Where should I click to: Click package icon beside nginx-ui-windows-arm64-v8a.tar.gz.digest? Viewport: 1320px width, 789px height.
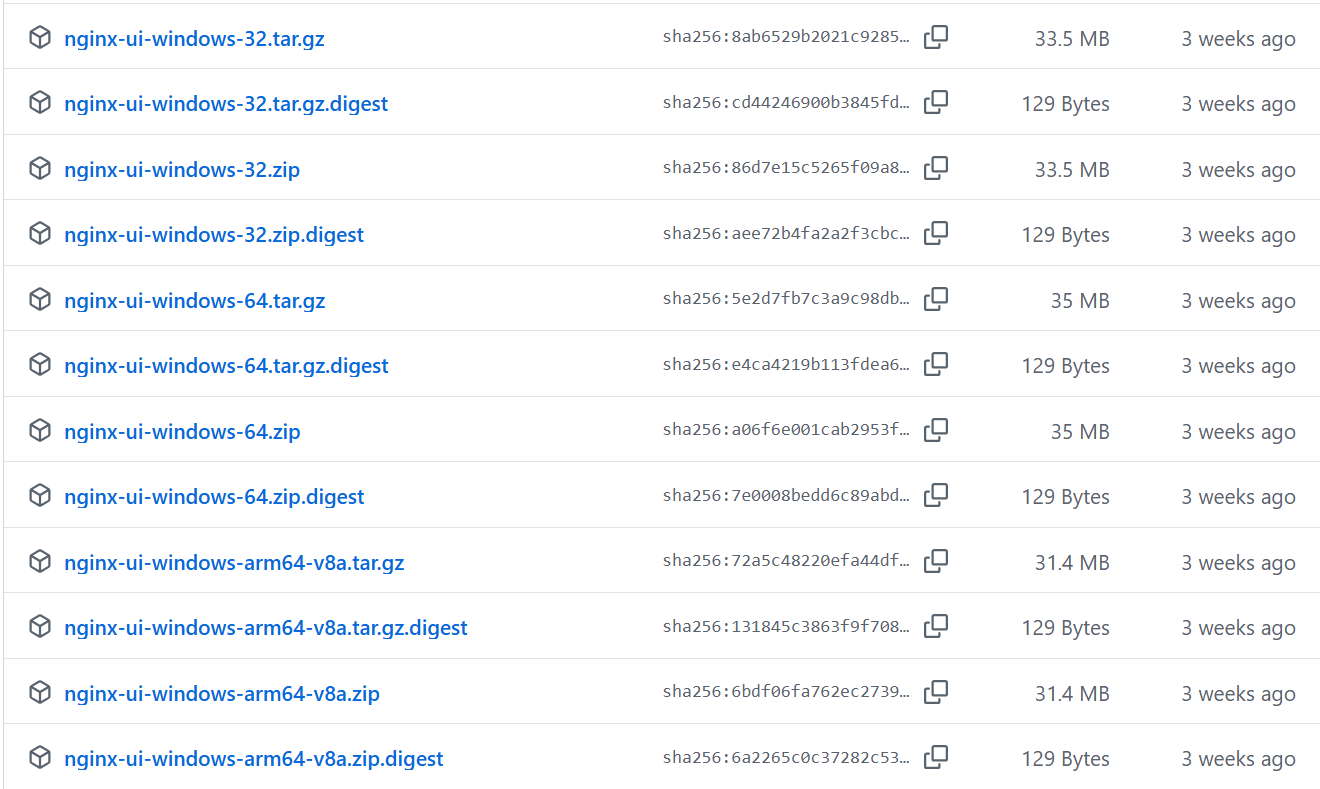pos(40,627)
